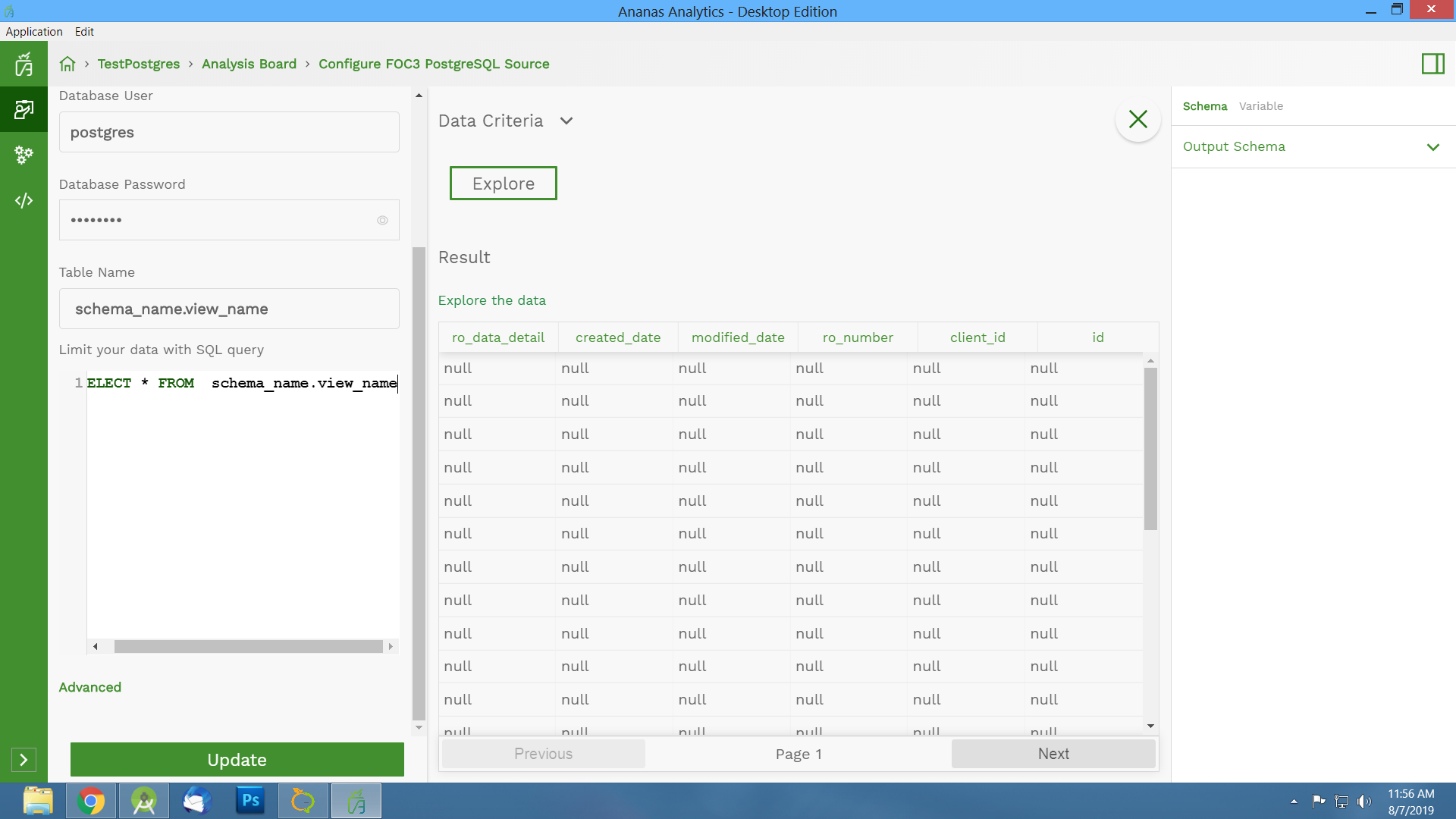Click into the Table Name field

click(x=229, y=309)
